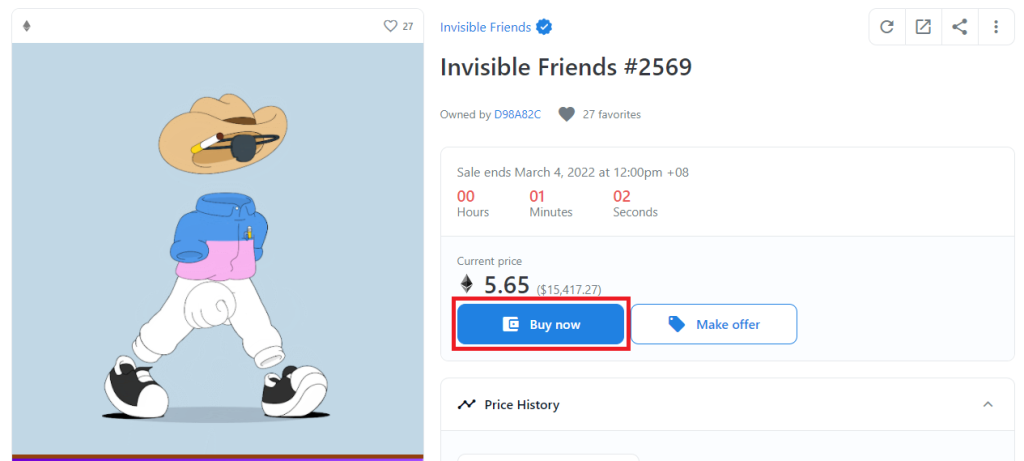1024x461 pixels.
Task: Click the 27 count next to the heart above the image
Action: pyautogui.click(x=408, y=26)
